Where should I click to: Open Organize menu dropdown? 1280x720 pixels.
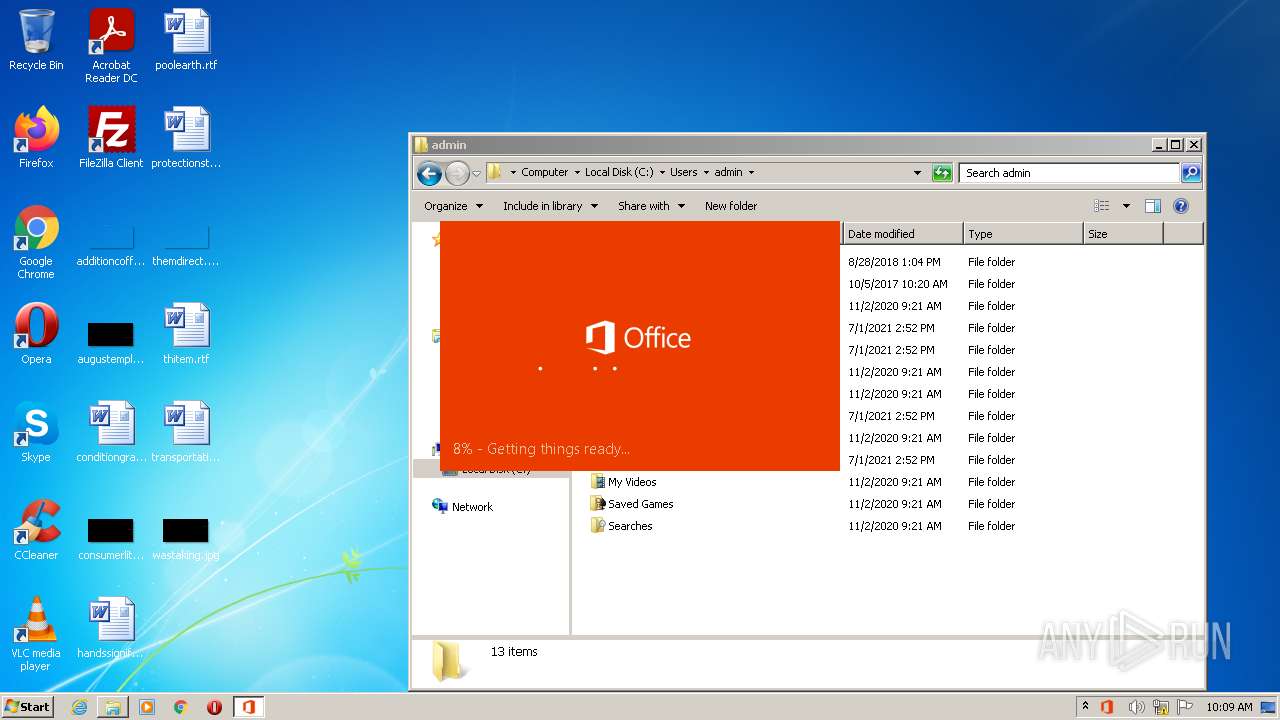pyautogui.click(x=453, y=206)
